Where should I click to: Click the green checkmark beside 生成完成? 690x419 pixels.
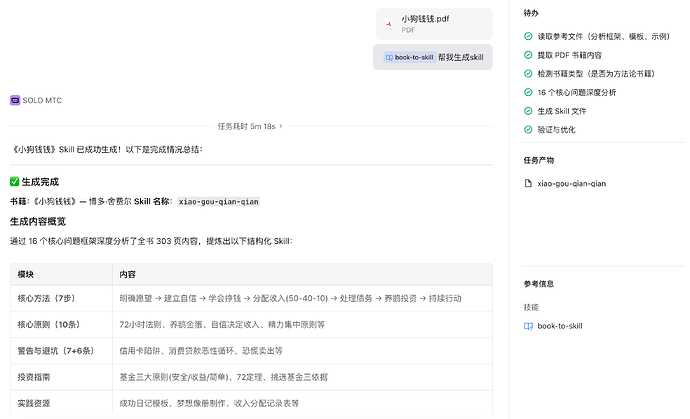15,181
